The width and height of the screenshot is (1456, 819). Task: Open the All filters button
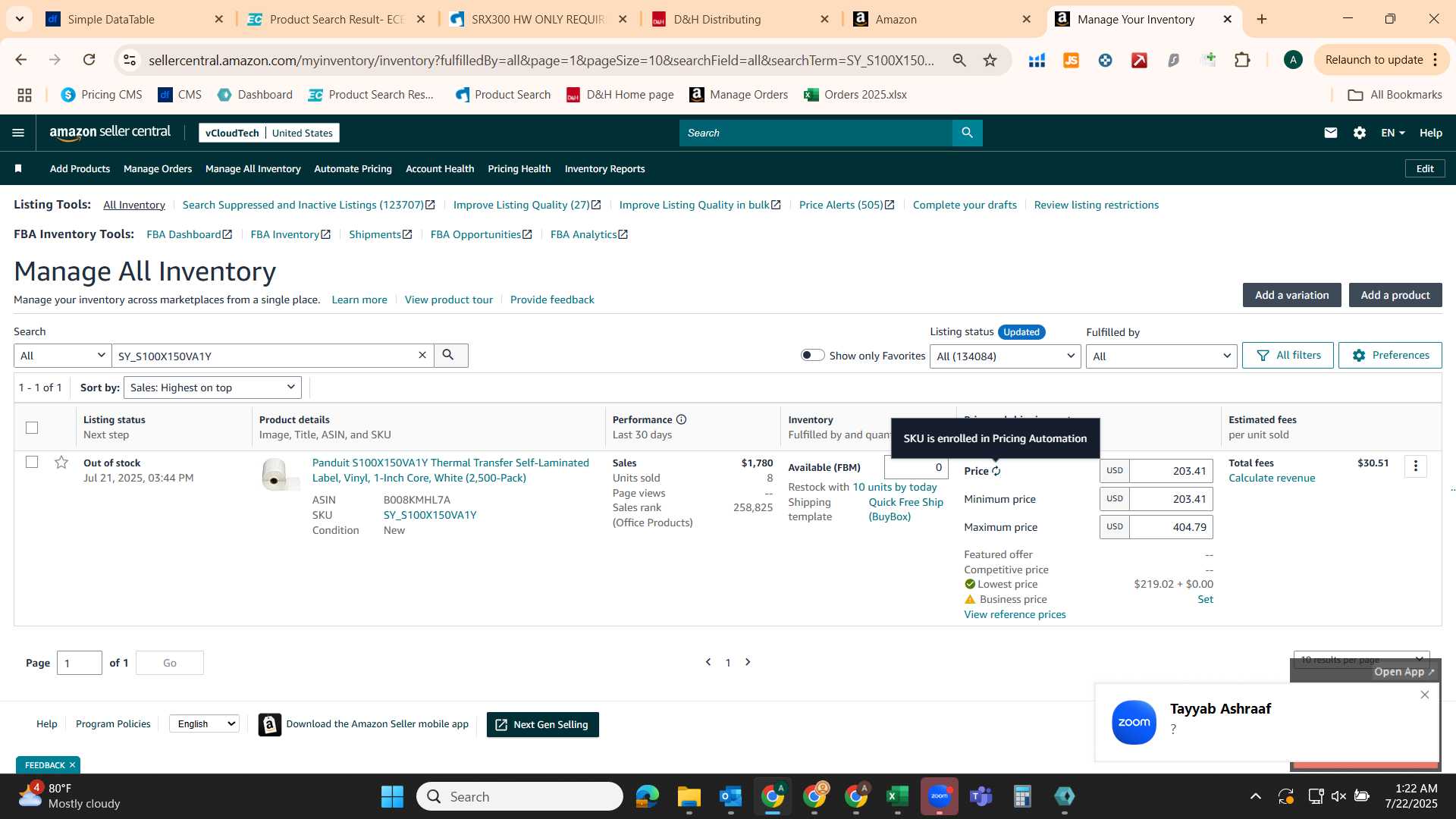1287,355
